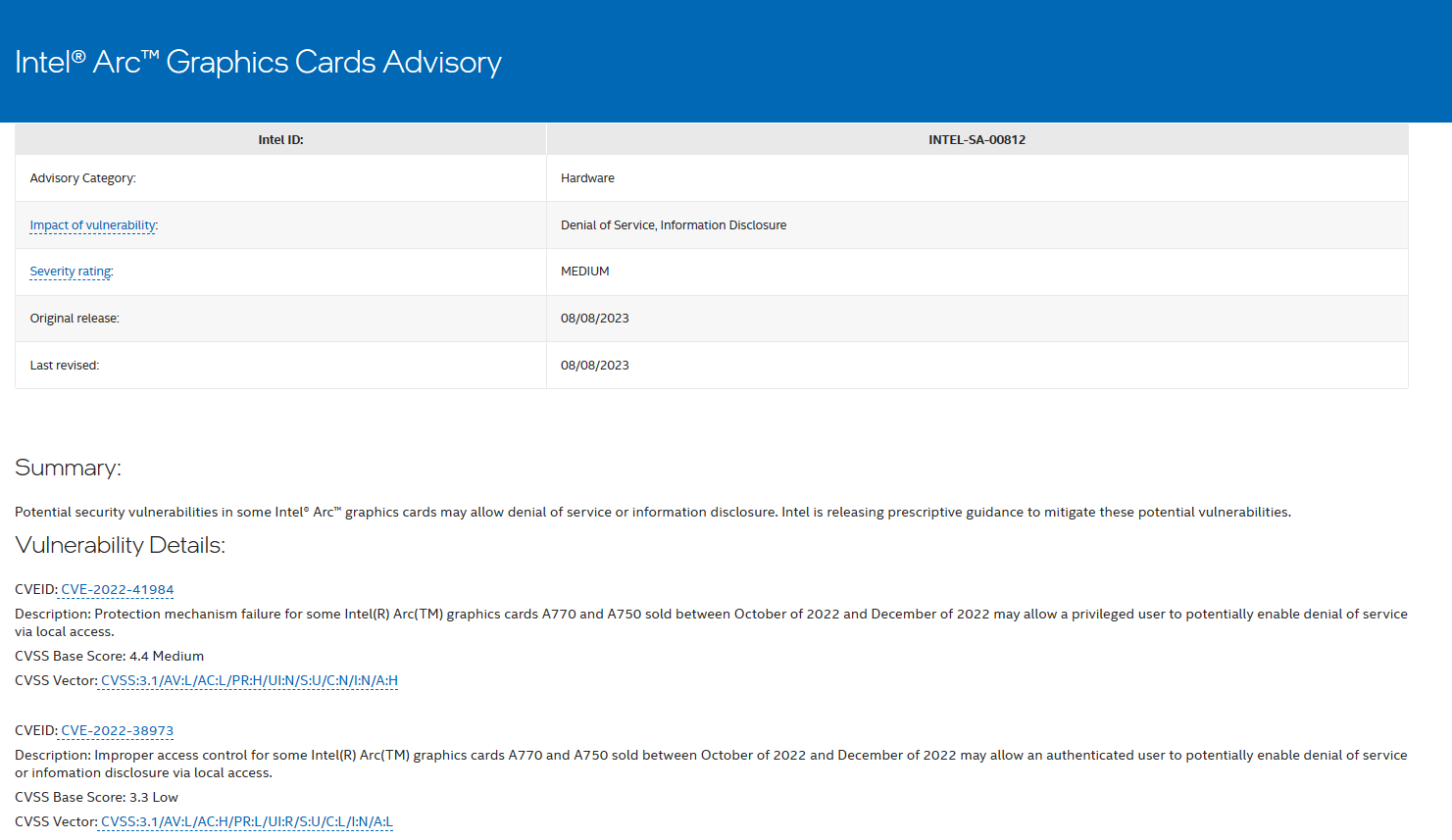Image resolution: width=1452 pixels, height=840 pixels.
Task: Click the CVSS vector link ending in A:L
Action: click(x=246, y=822)
